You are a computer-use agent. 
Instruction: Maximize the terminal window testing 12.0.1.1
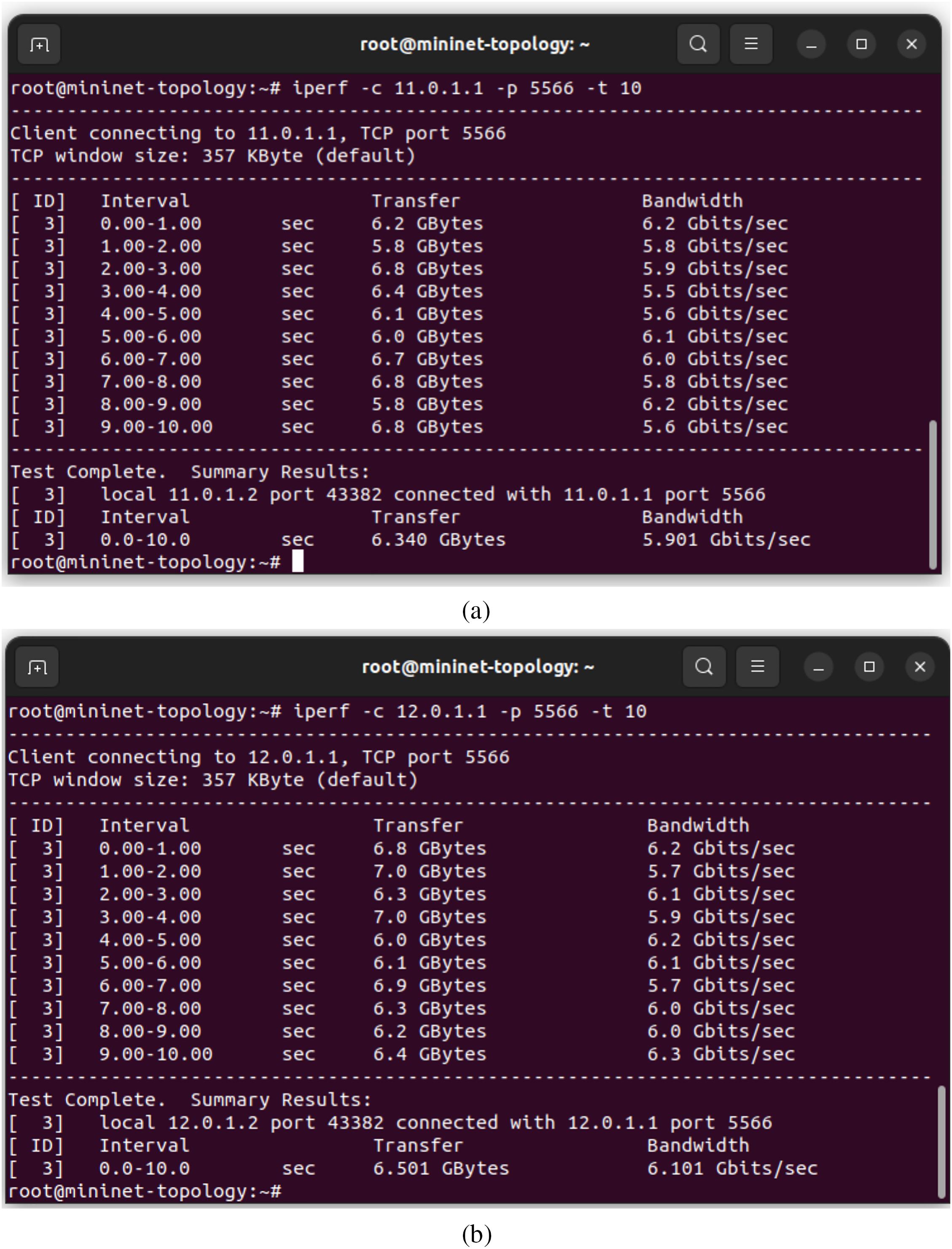pos(869,667)
